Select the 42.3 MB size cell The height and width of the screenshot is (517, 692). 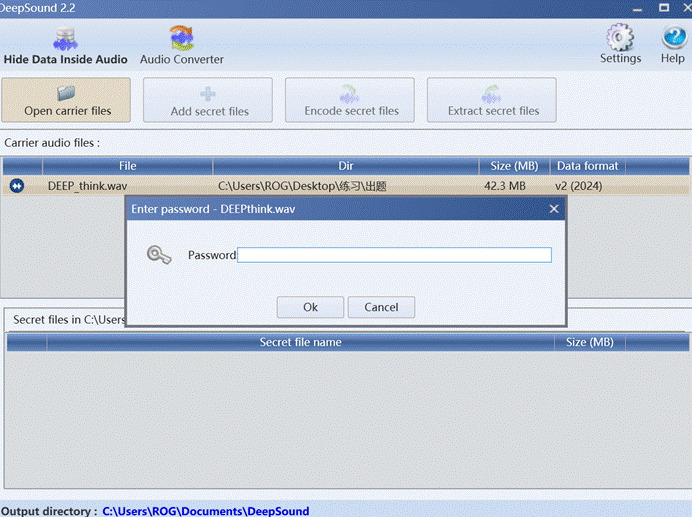click(x=505, y=186)
